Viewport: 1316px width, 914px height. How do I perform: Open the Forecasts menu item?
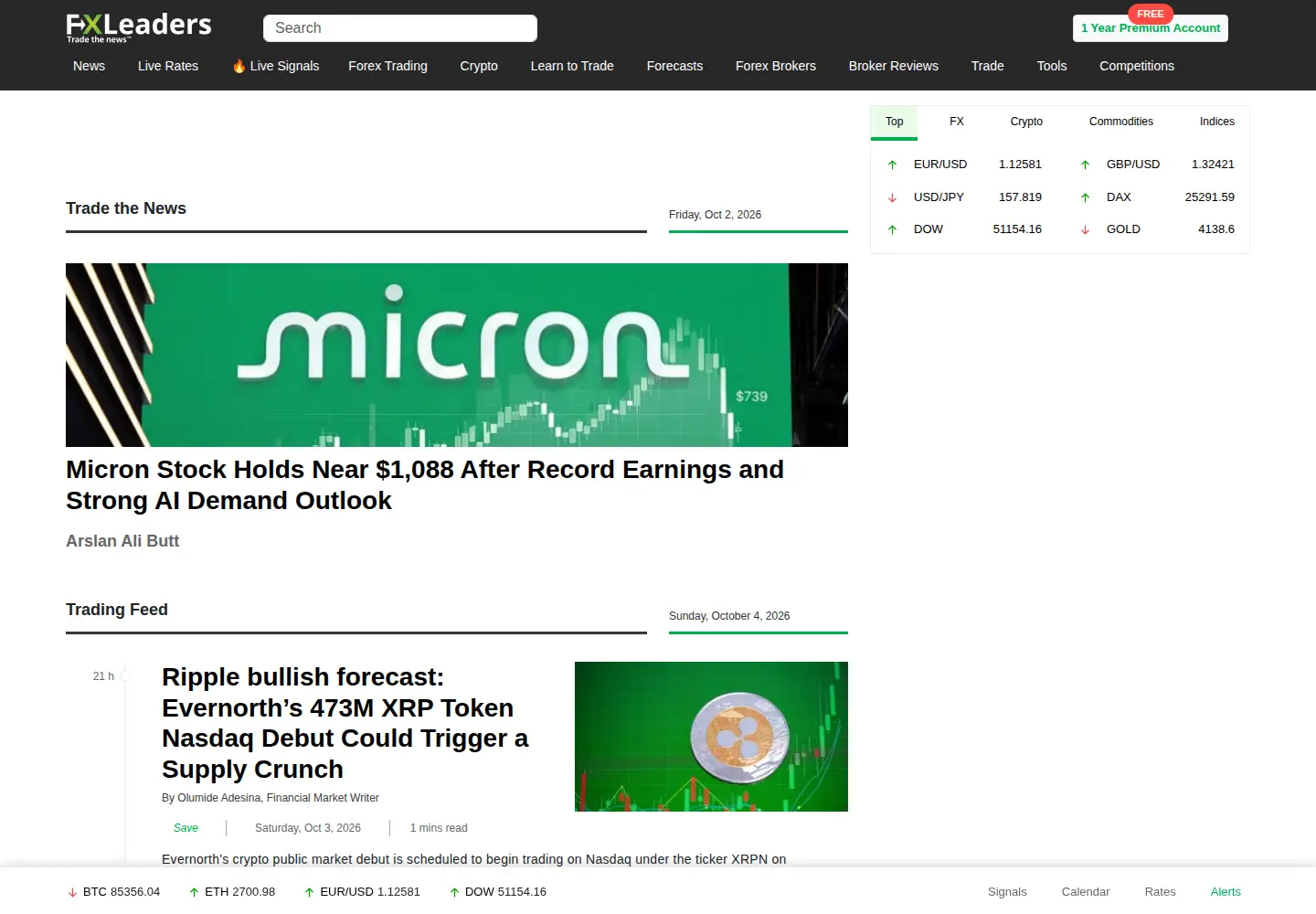(674, 66)
